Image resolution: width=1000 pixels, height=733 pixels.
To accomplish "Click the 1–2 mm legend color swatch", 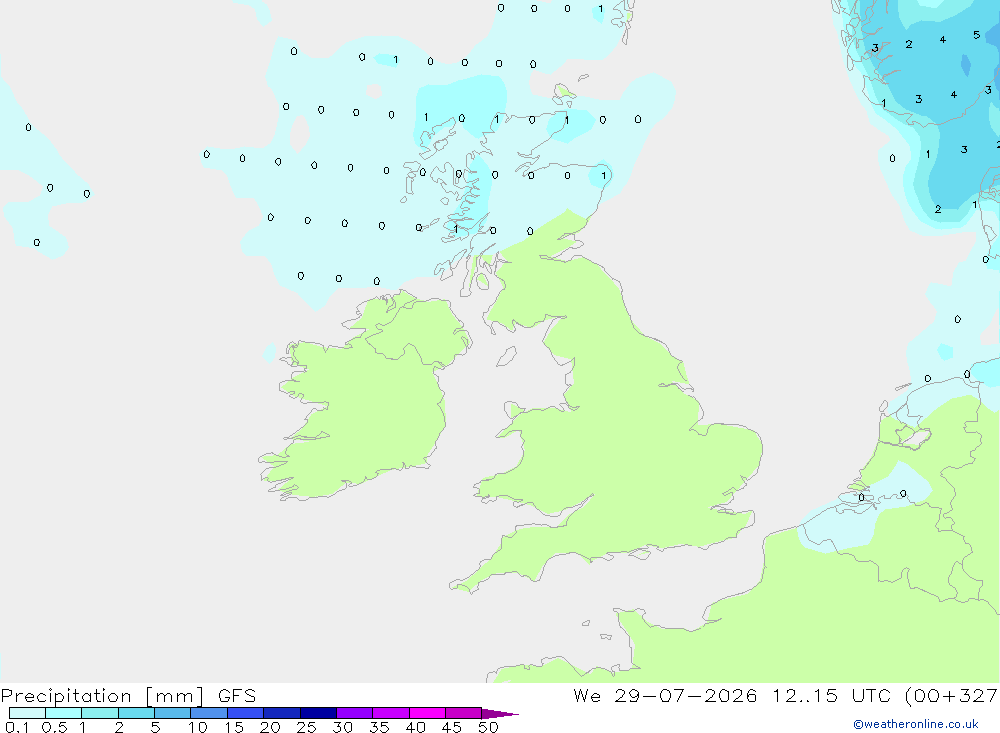I will tap(100, 713).
